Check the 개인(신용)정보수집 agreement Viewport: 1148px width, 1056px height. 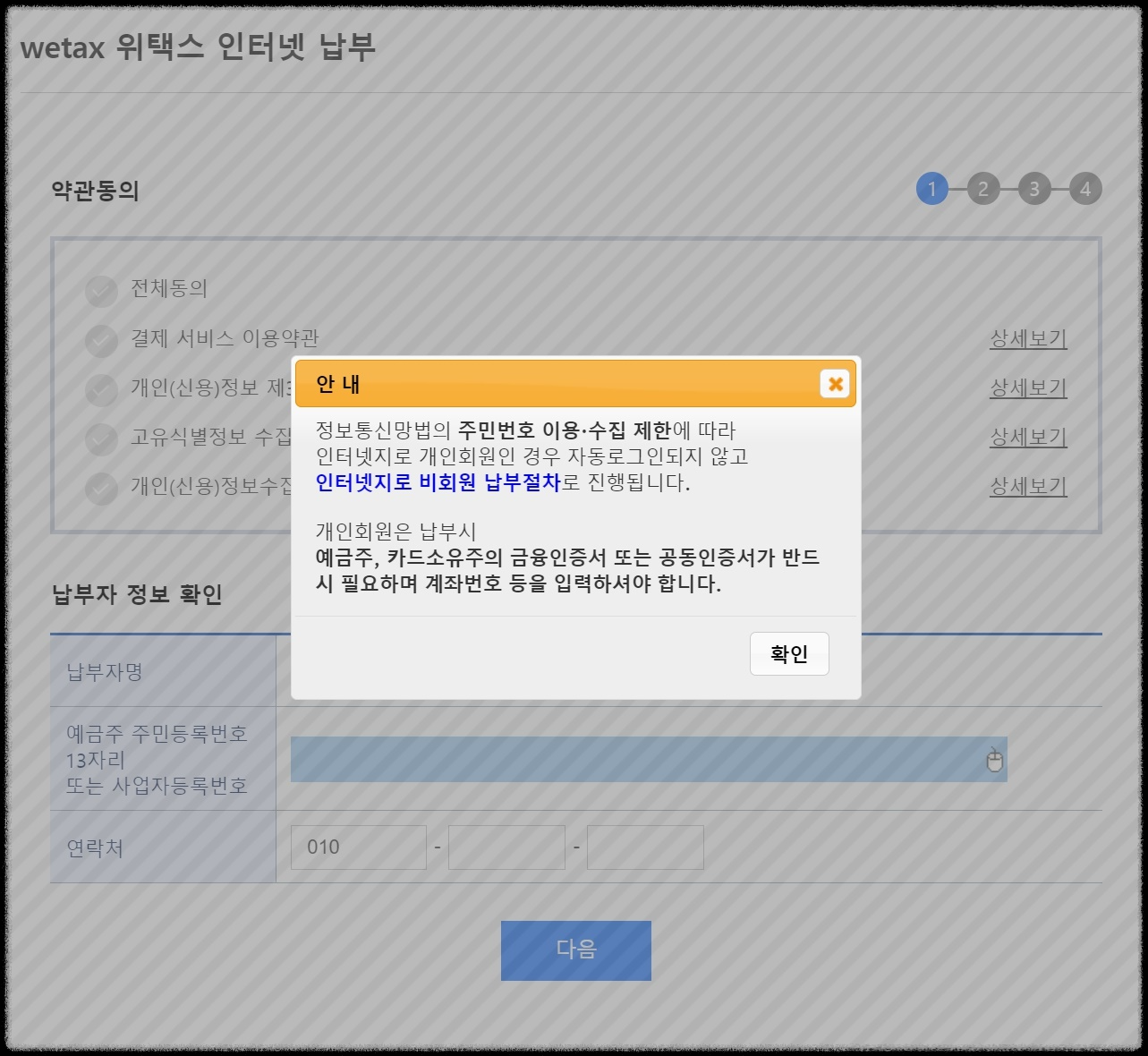(102, 488)
